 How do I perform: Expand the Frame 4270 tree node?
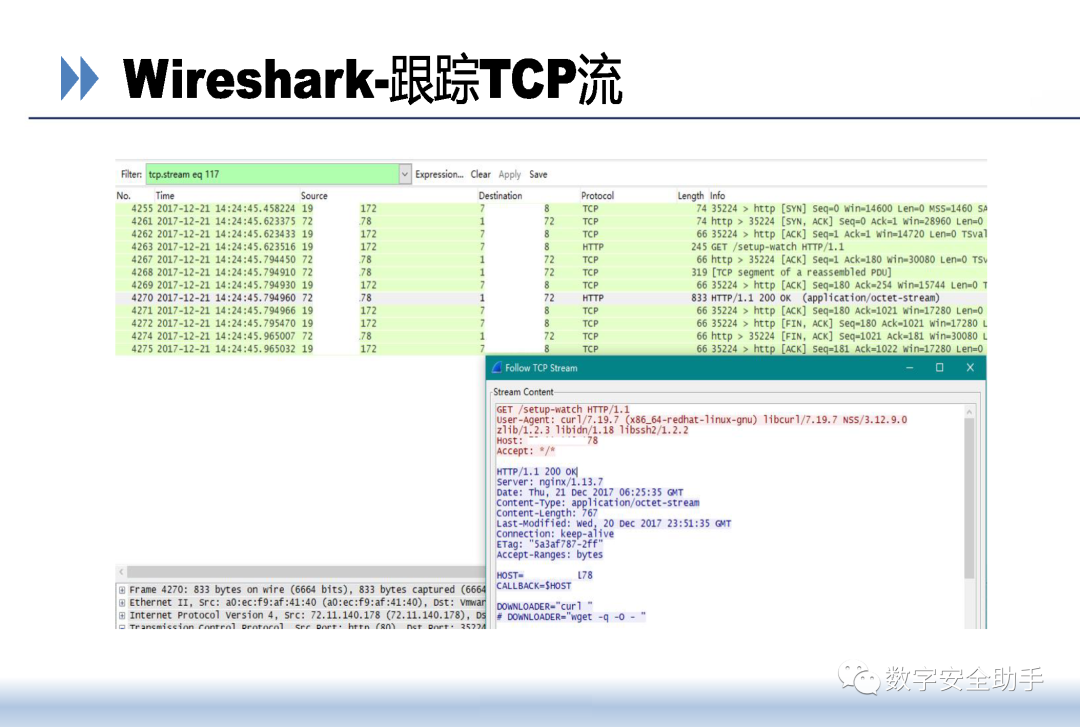click(122, 590)
